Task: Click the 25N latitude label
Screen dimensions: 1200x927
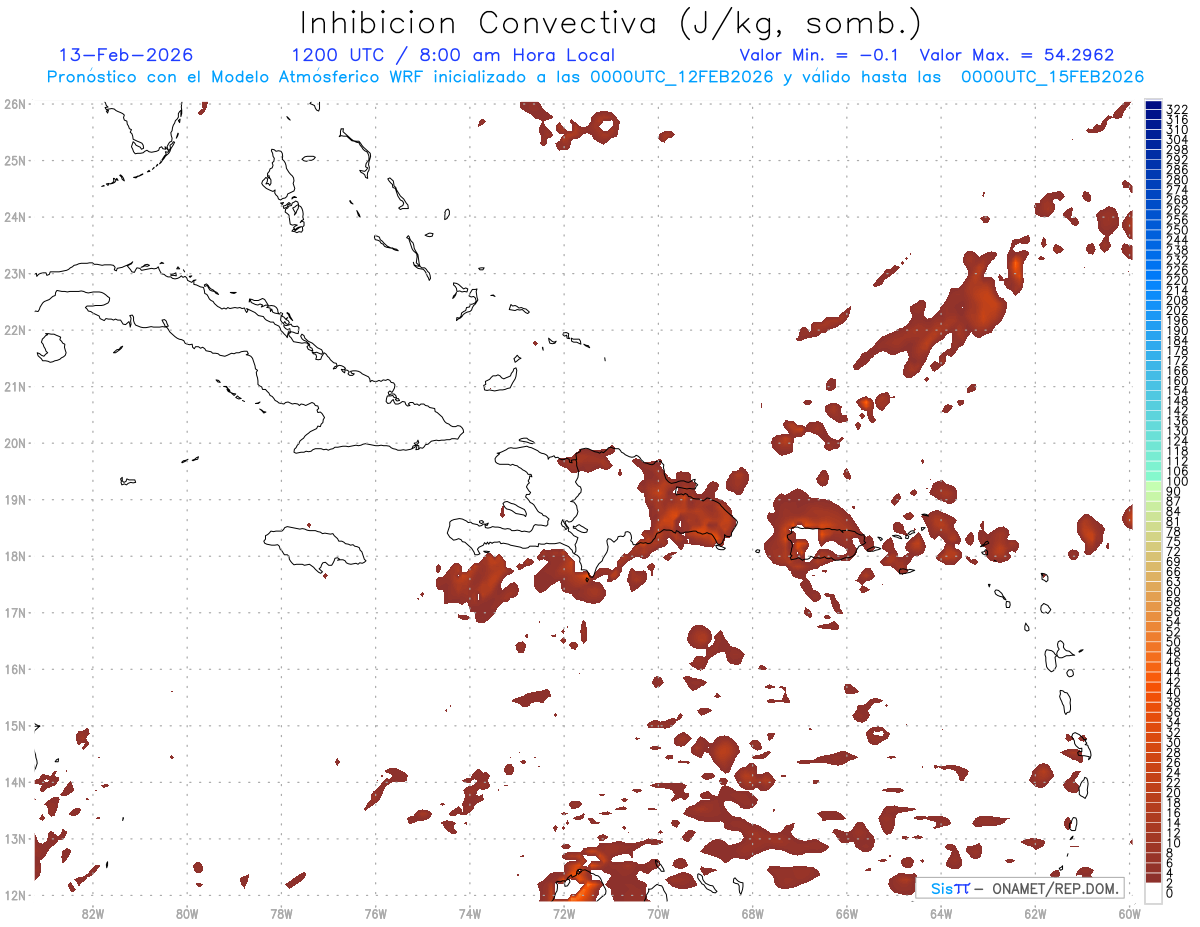Action: coord(15,160)
